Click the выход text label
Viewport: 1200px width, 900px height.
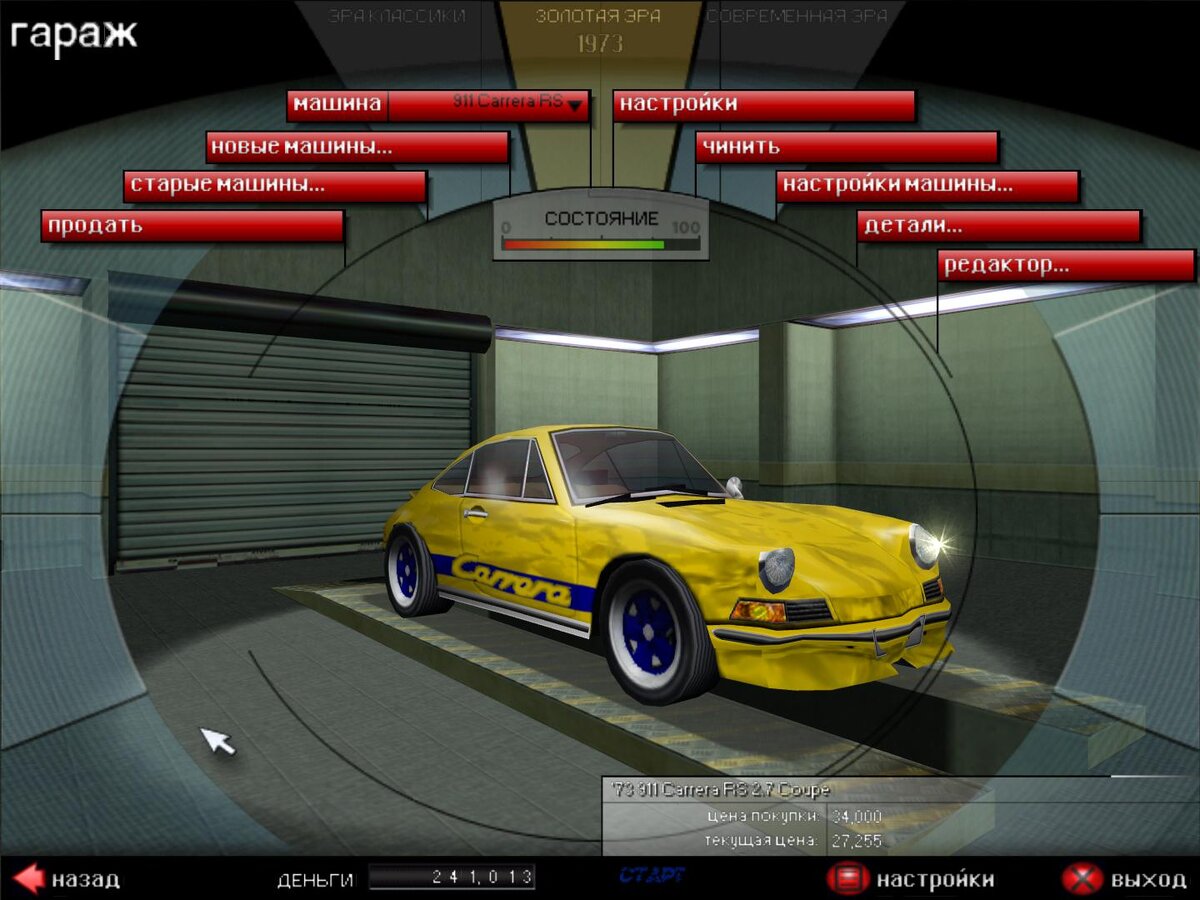(x=1149, y=880)
